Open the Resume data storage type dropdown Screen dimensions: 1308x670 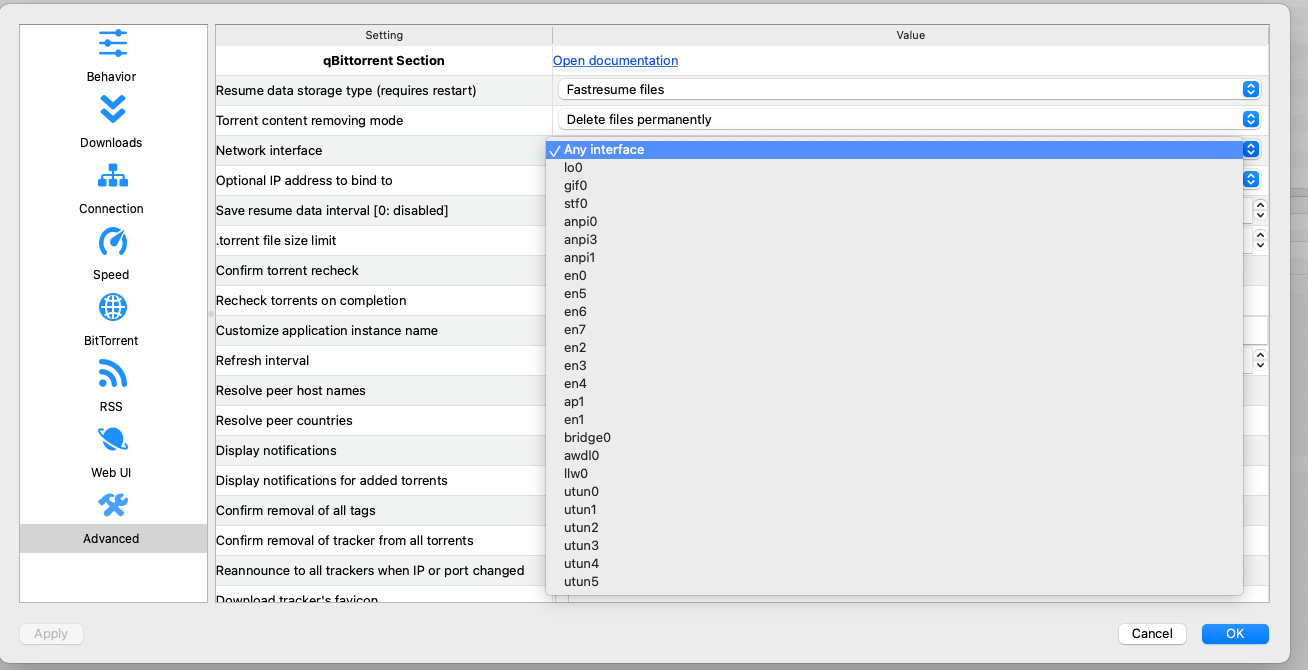908,89
